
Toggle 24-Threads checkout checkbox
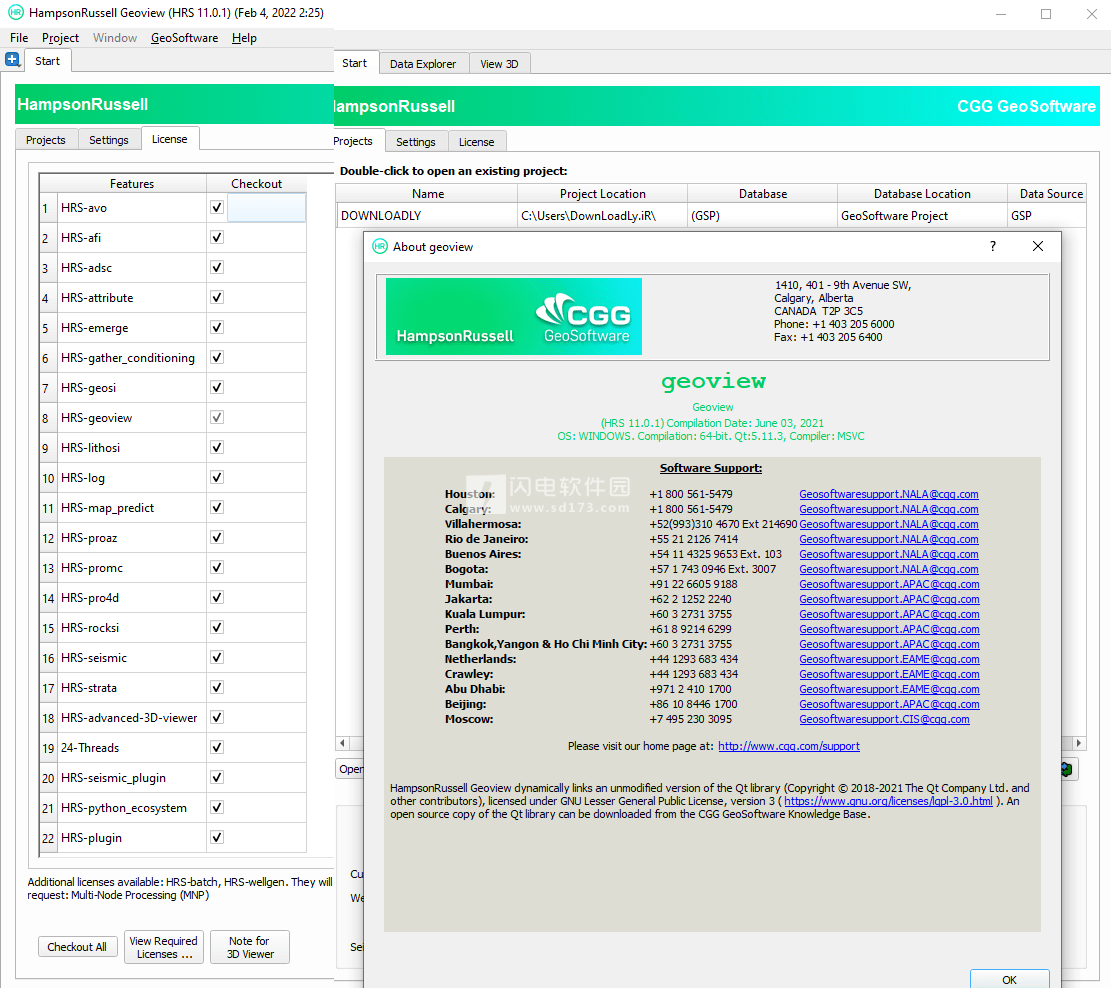217,747
